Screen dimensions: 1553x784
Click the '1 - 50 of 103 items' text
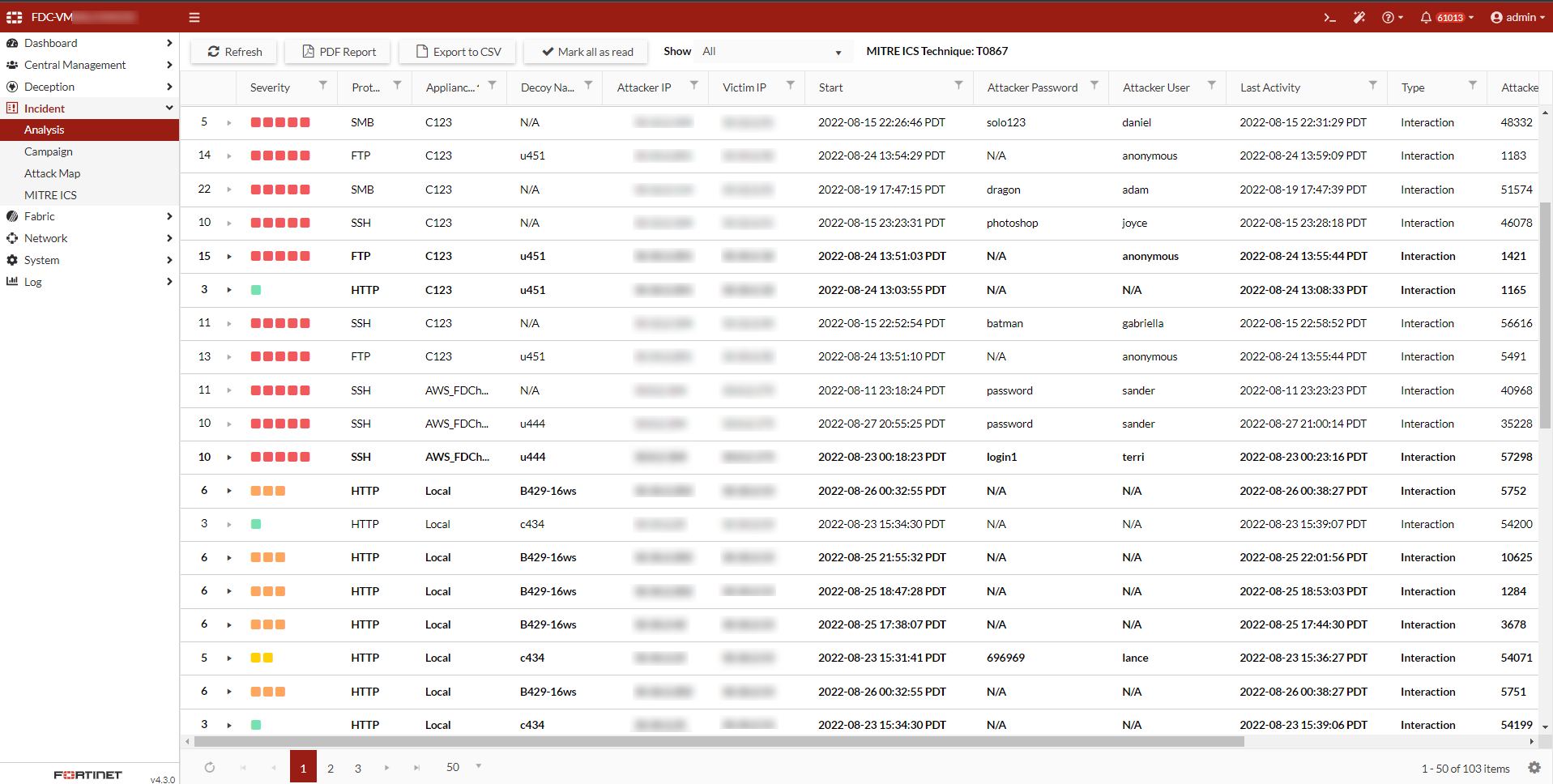[x=1466, y=769]
